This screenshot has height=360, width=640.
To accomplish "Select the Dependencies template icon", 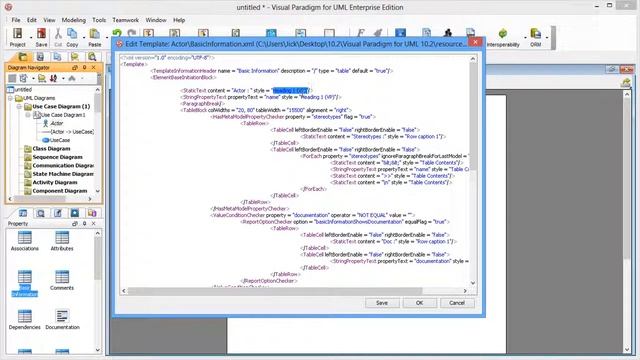I will [x=24, y=320].
